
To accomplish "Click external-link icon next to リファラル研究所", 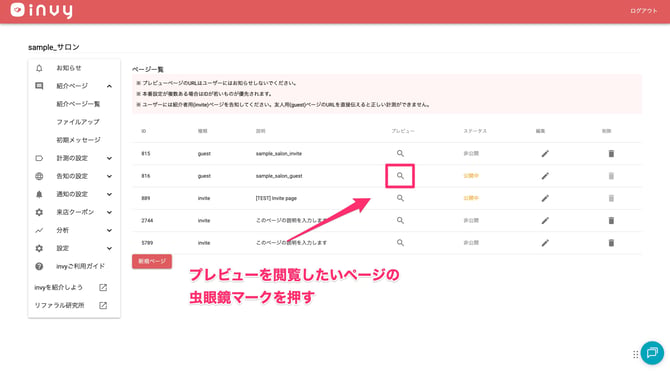I will 103,305.
